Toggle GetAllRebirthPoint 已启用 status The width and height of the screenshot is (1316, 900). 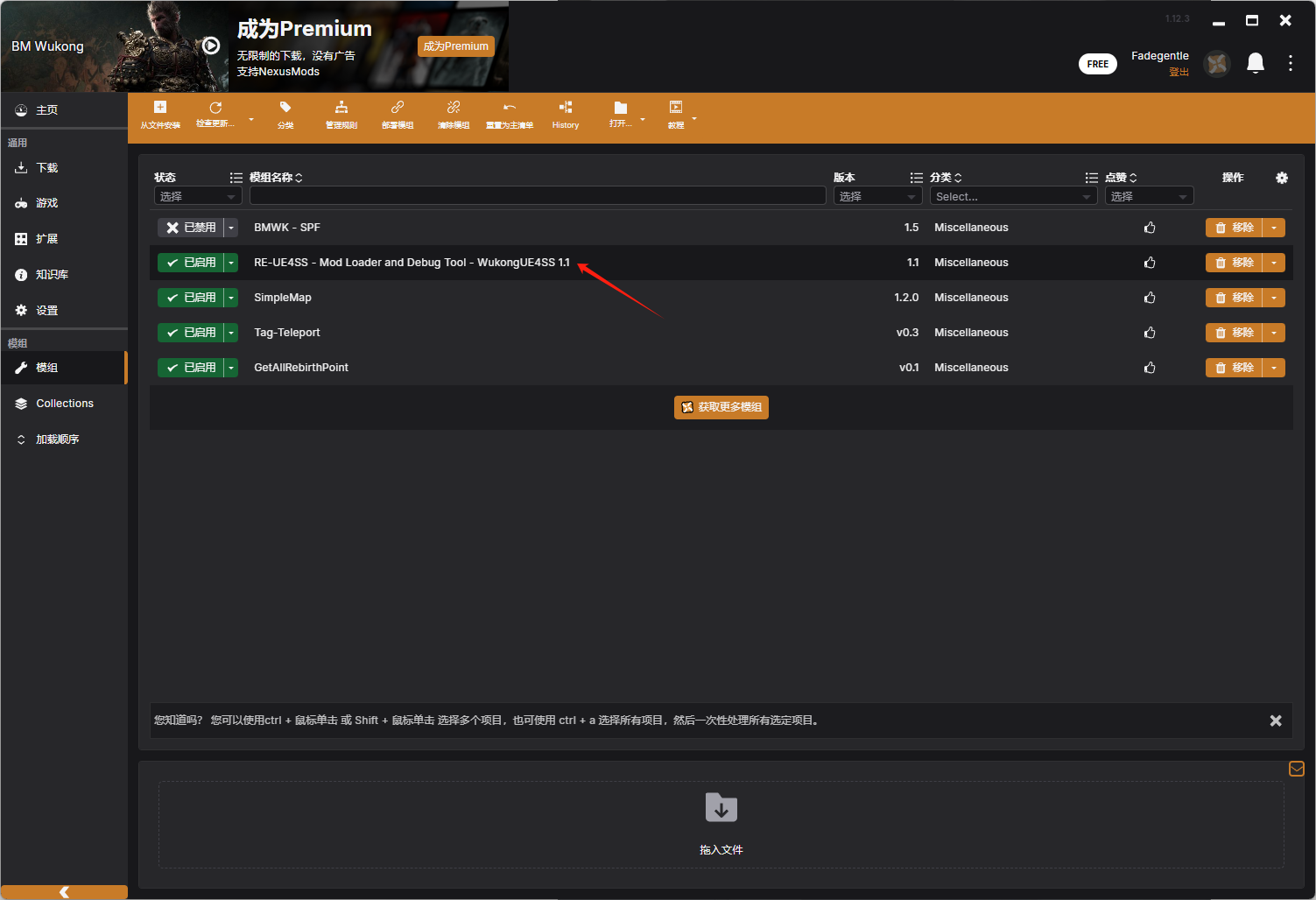tap(191, 368)
